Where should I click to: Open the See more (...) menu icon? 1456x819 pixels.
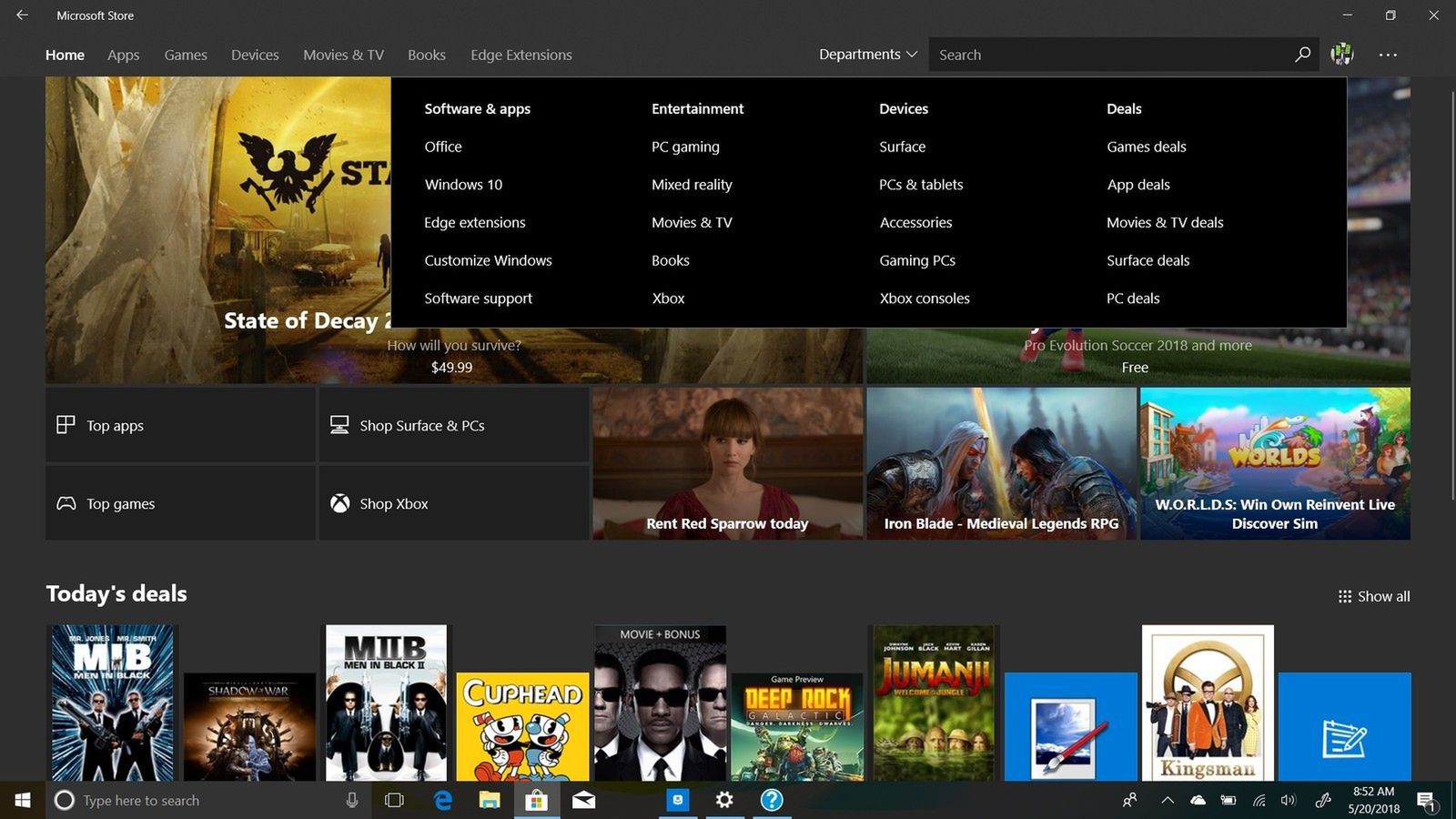coord(1387,55)
